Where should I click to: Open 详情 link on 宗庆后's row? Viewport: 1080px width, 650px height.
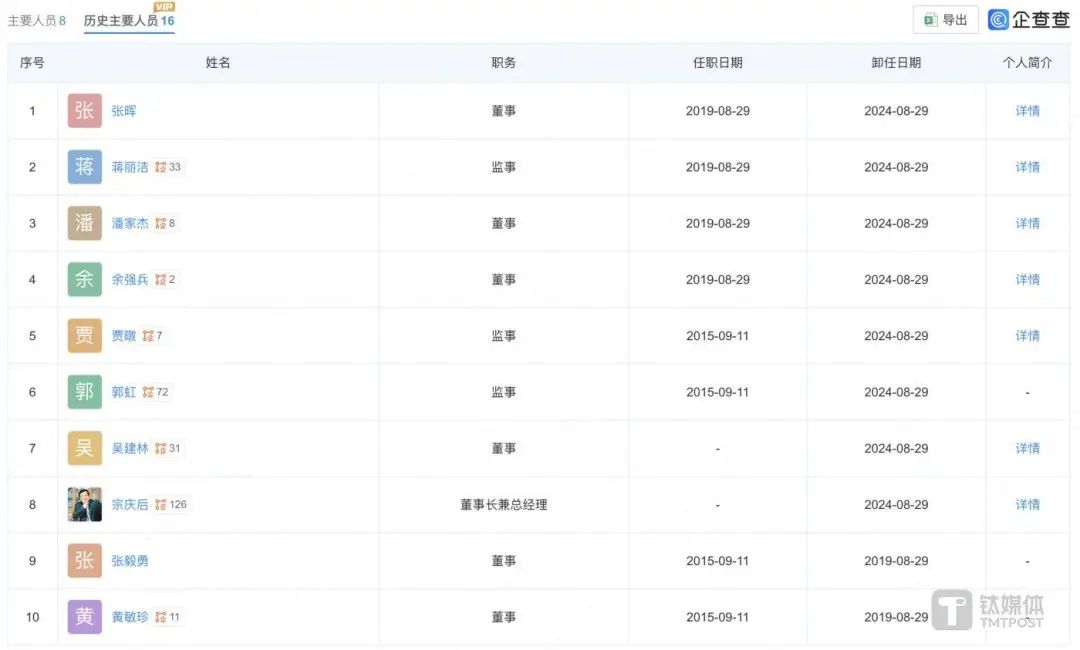pos(1027,504)
